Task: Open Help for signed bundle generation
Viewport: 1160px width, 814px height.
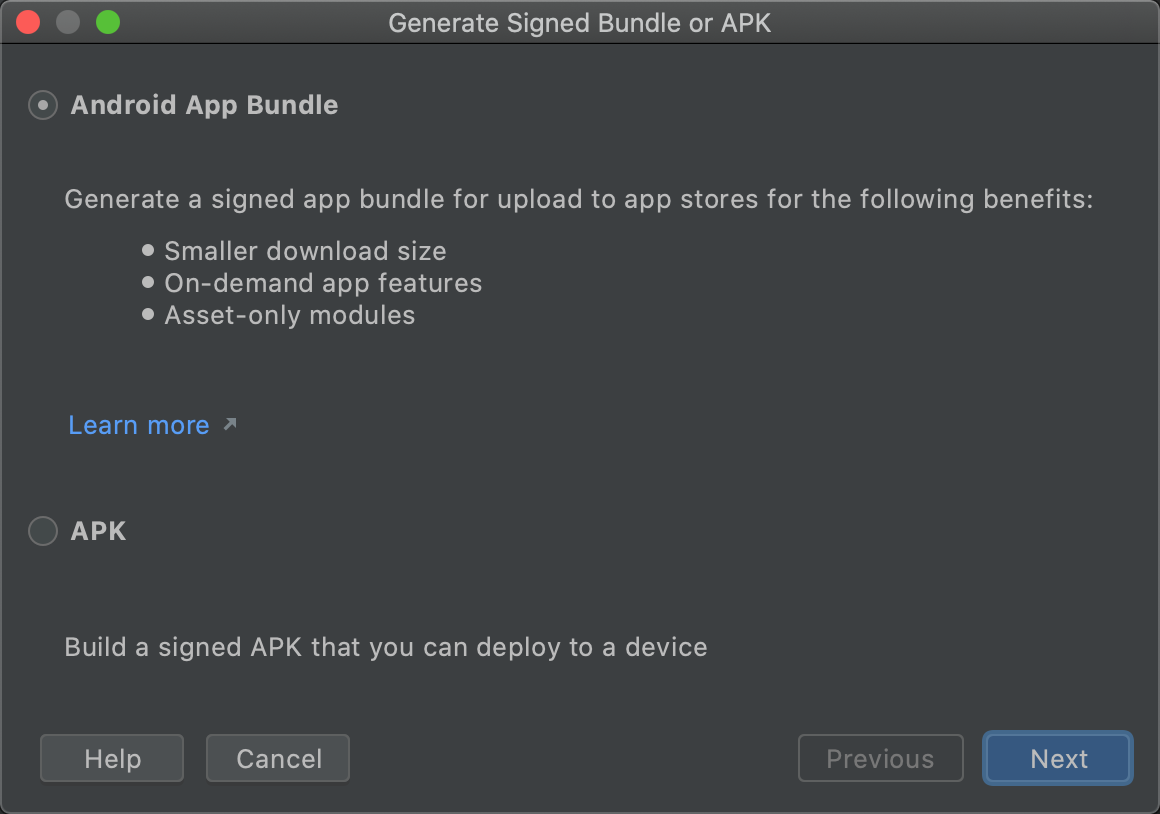Action: (x=111, y=758)
